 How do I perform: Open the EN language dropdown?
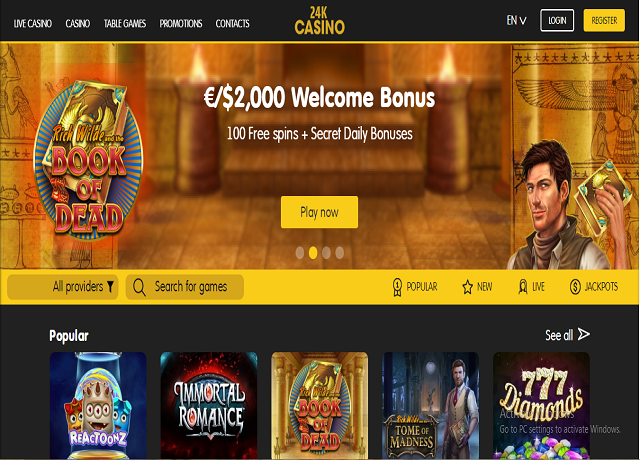516,20
